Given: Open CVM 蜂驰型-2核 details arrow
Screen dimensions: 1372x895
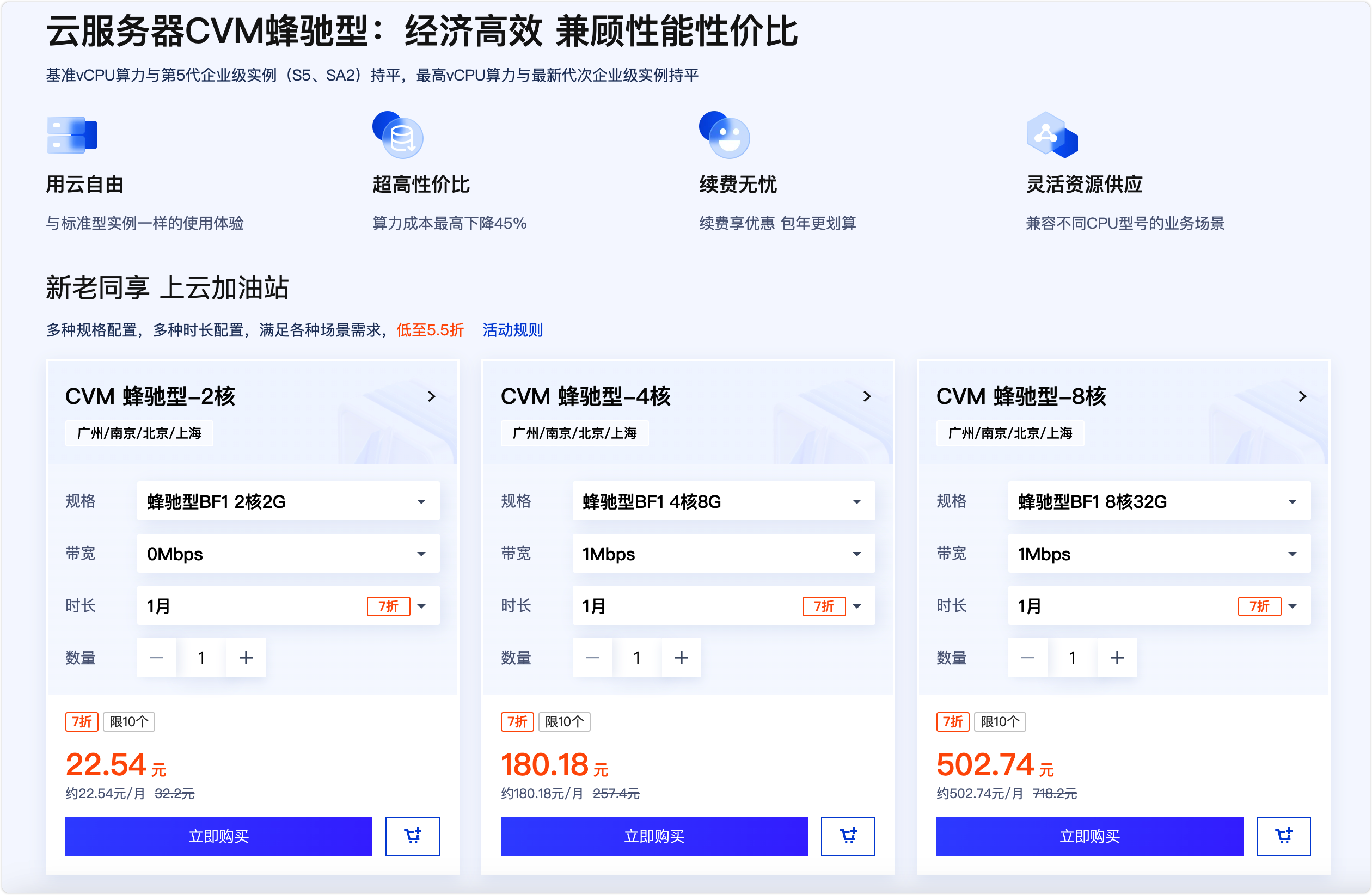Looking at the screenshot, I should [x=431, y=396].
